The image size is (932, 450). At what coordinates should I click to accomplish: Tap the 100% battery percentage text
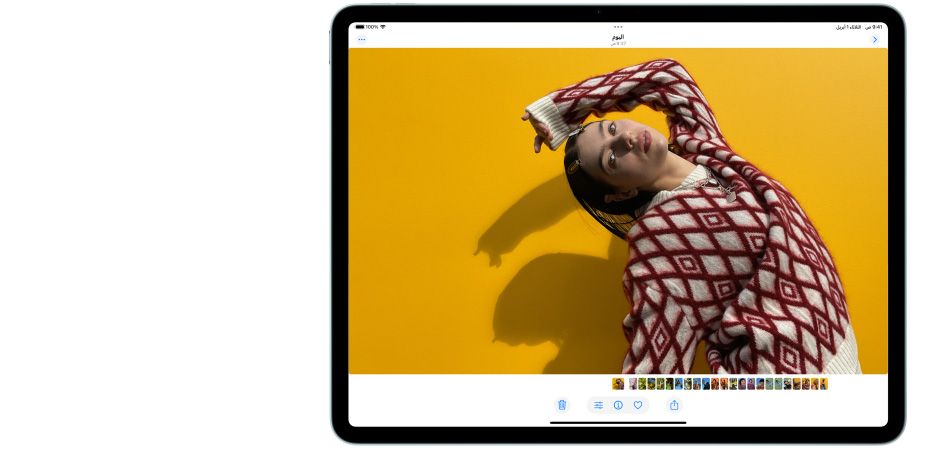click(x=372, y=27)
